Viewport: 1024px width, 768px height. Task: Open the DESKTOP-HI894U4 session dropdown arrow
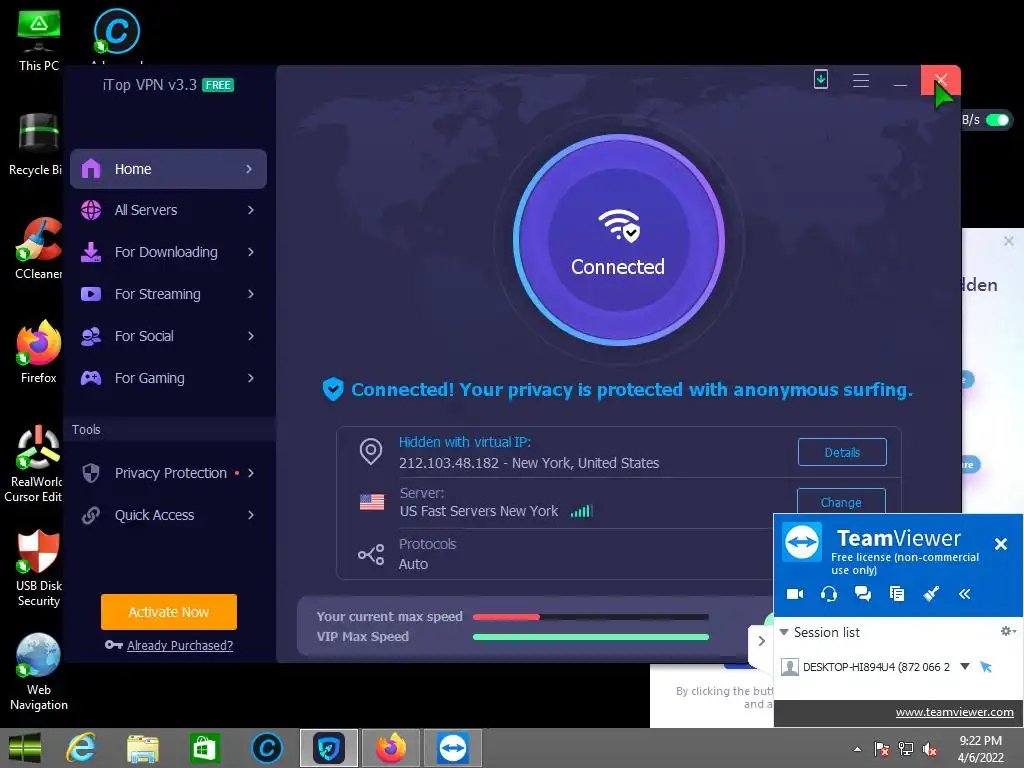click(965, 667)
